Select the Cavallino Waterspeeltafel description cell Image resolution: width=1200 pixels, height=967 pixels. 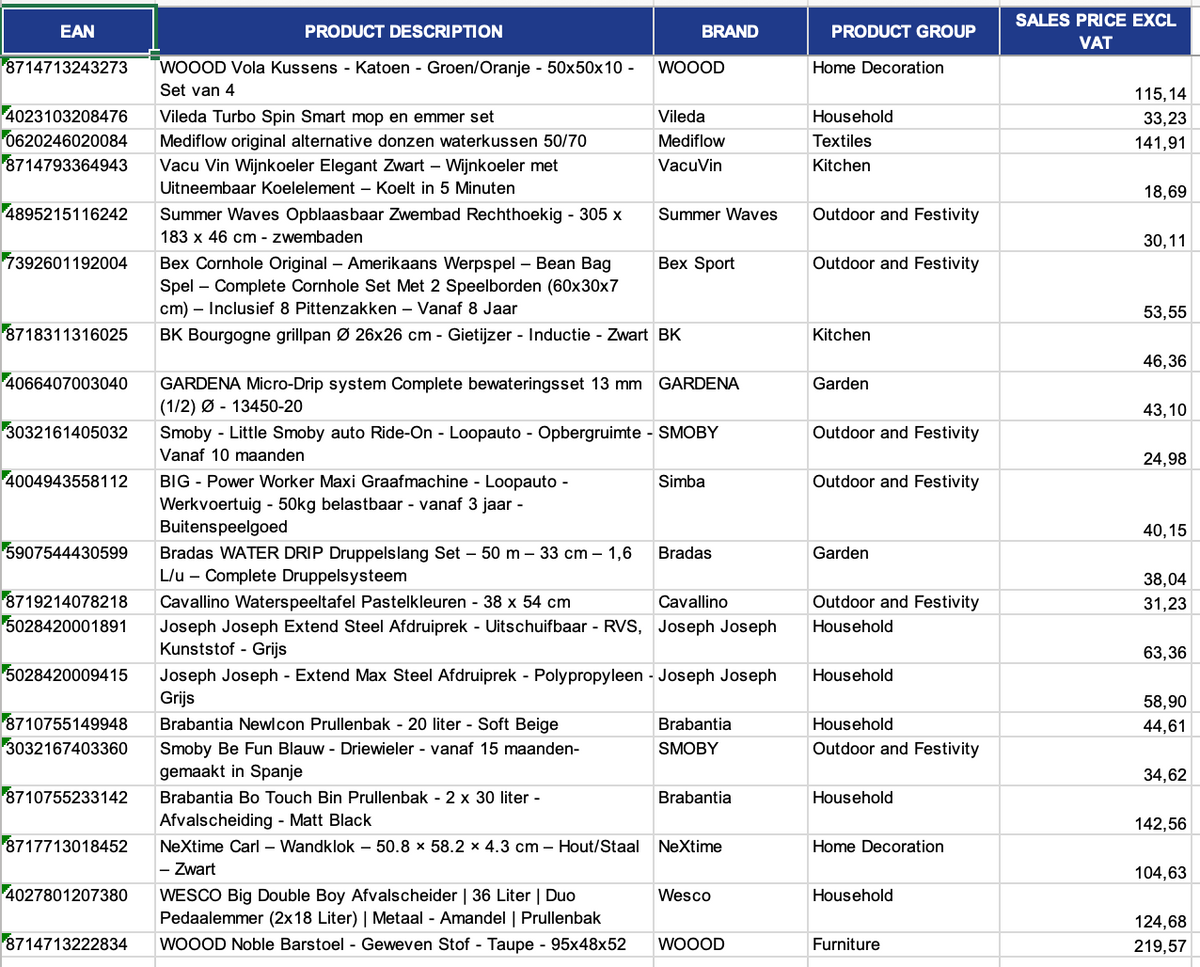[x=404, y=602]
